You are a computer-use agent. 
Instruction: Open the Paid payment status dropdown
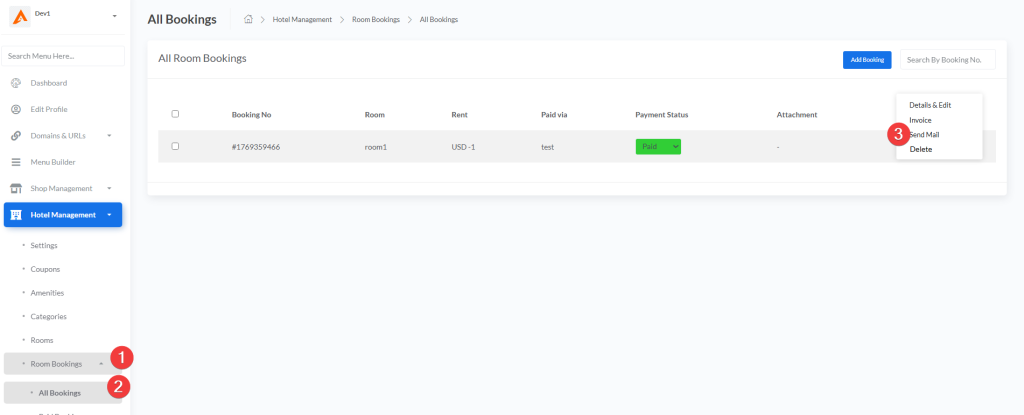coord(658,147)
